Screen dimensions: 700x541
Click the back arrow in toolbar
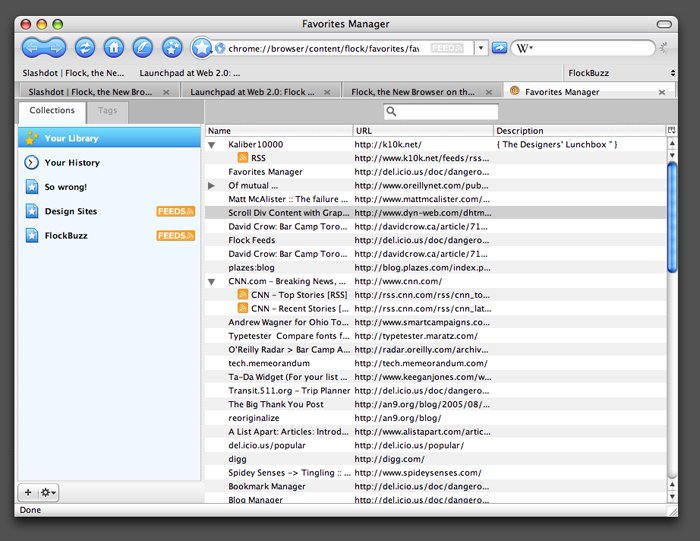coord(33,48)
